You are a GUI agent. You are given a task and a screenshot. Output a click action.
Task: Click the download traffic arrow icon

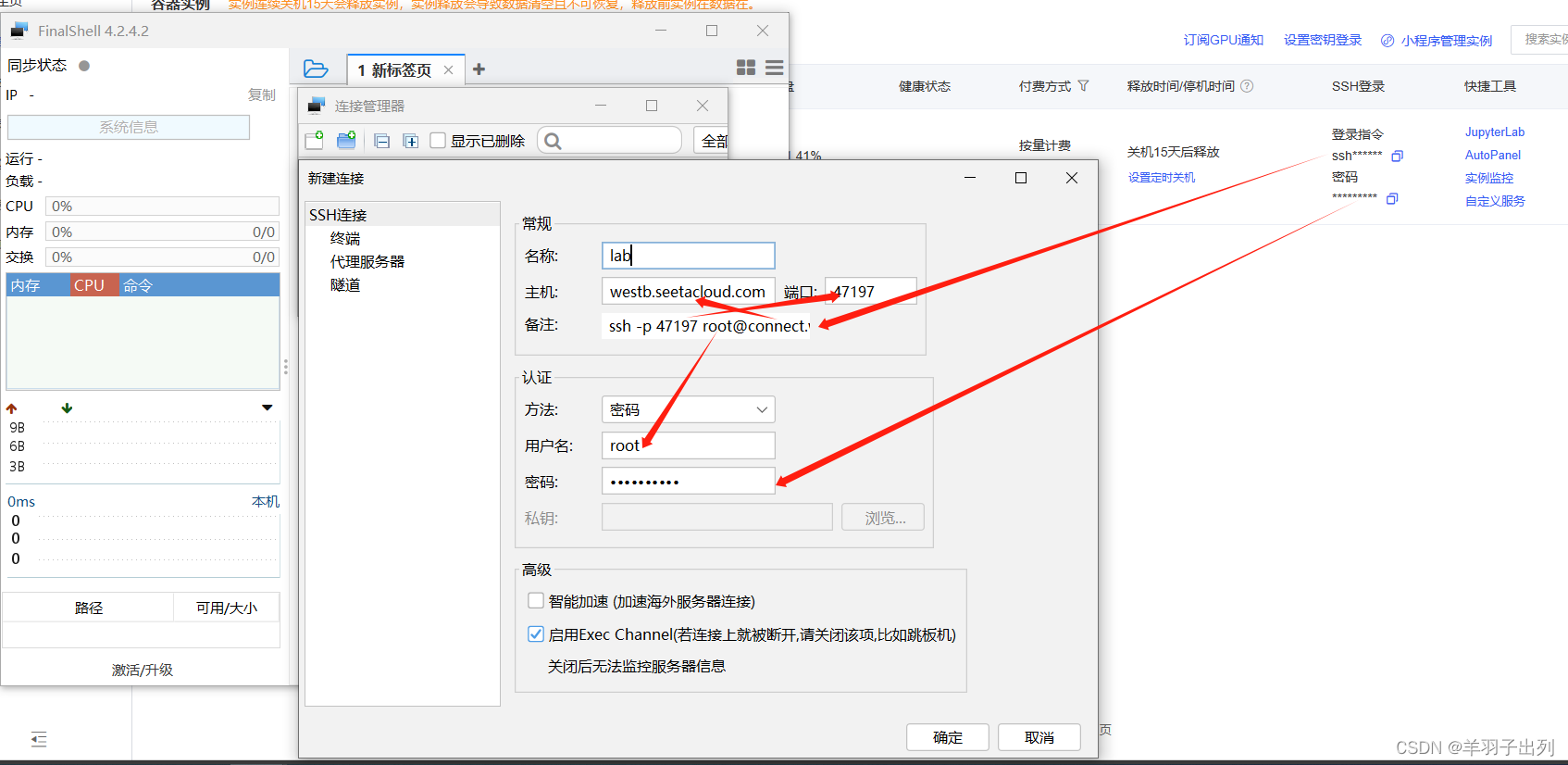click(x=67, y=408)
